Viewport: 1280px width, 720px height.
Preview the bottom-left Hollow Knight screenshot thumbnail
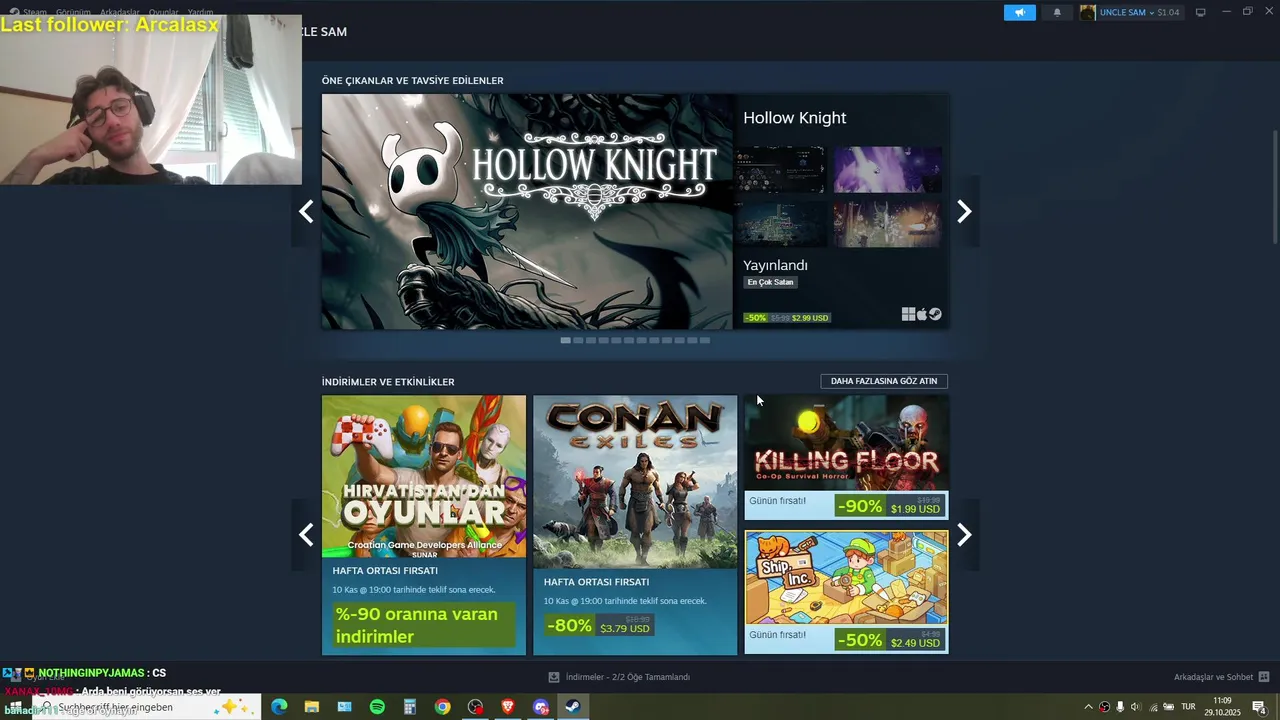[x=780, y=224]
